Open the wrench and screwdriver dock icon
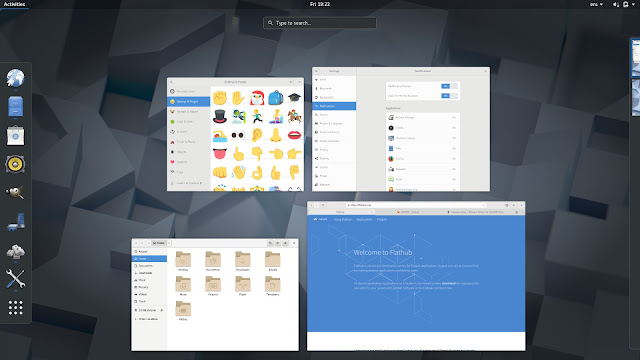This screenshot has height=360, width=640. click(16, 279)
